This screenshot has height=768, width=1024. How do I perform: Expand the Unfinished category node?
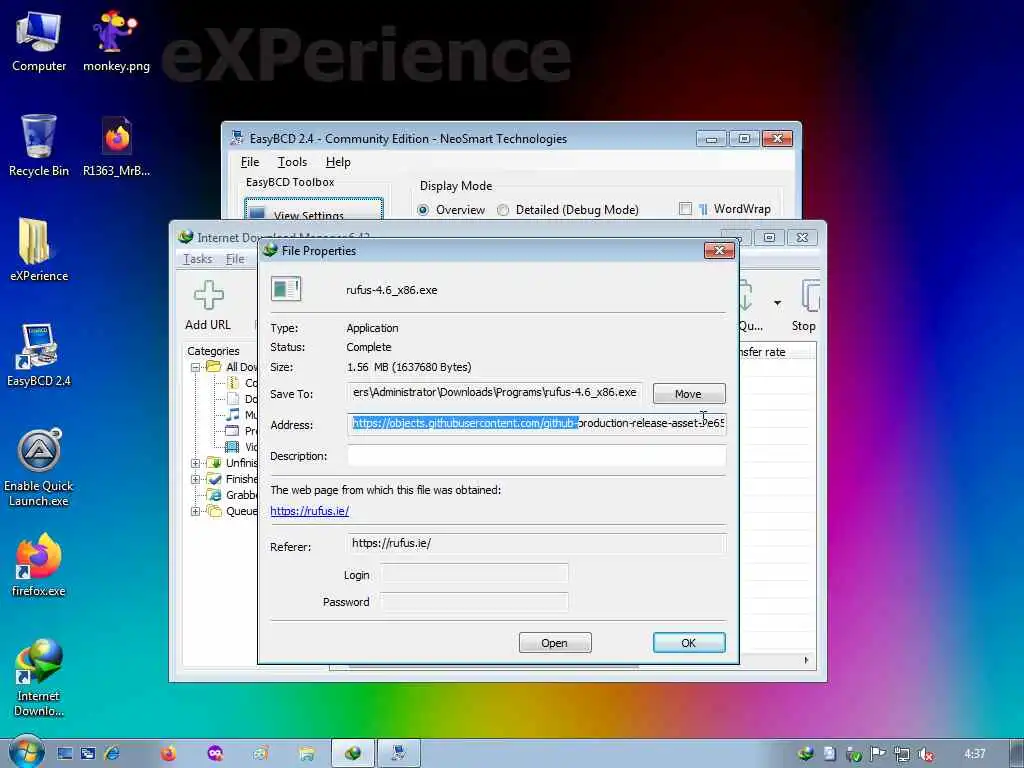195,463
